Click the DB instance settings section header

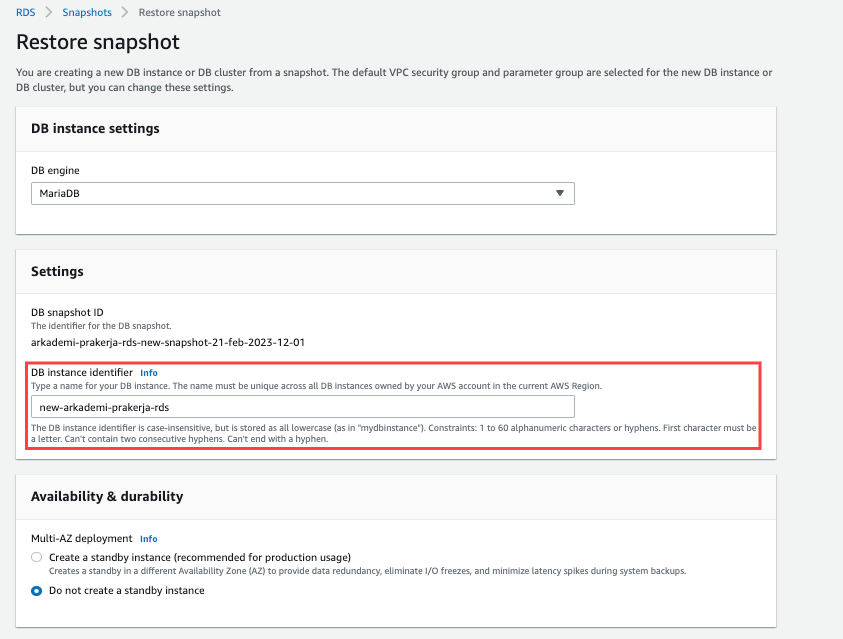[x=95, y=128]
